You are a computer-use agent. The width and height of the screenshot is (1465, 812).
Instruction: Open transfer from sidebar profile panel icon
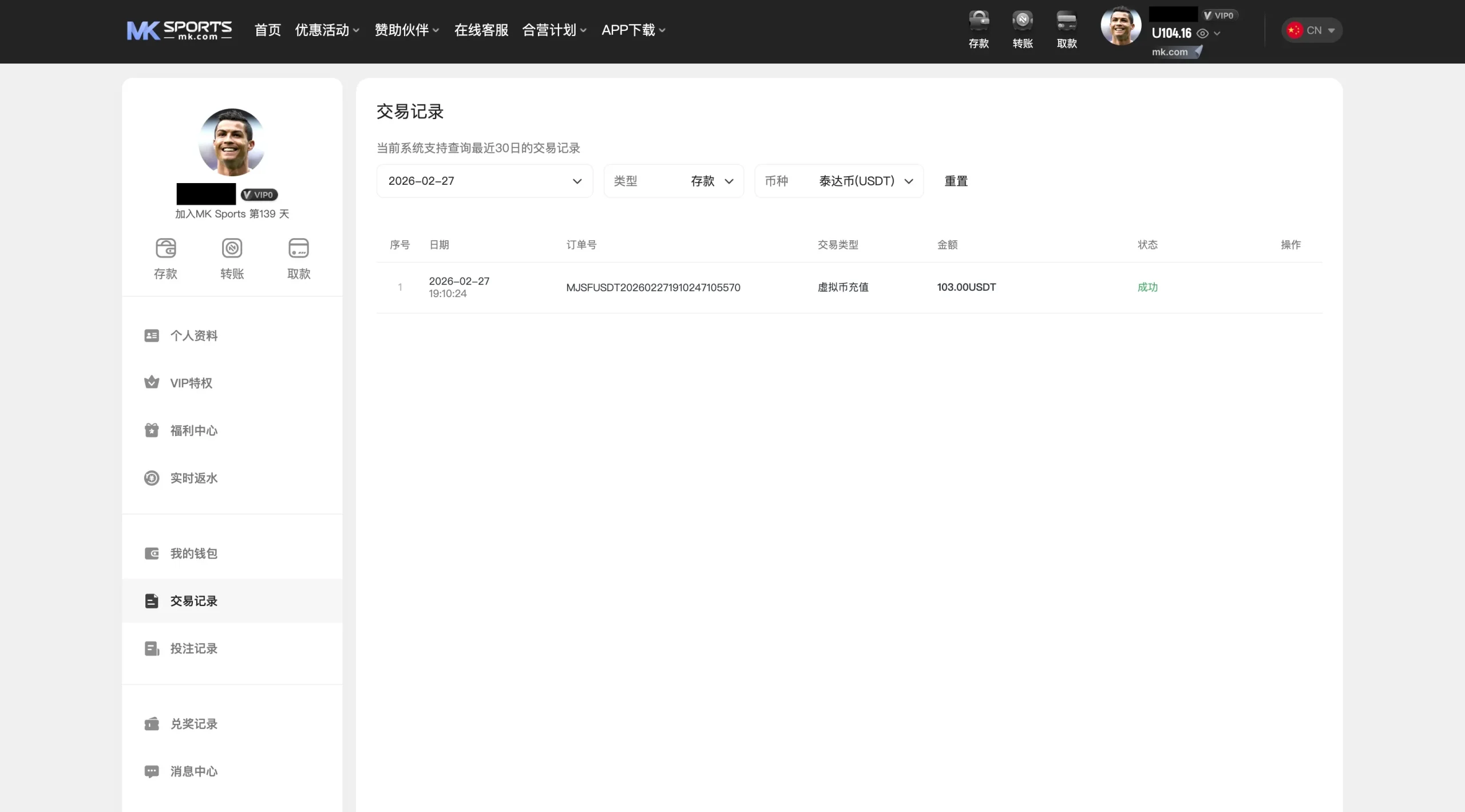(232, 248)
